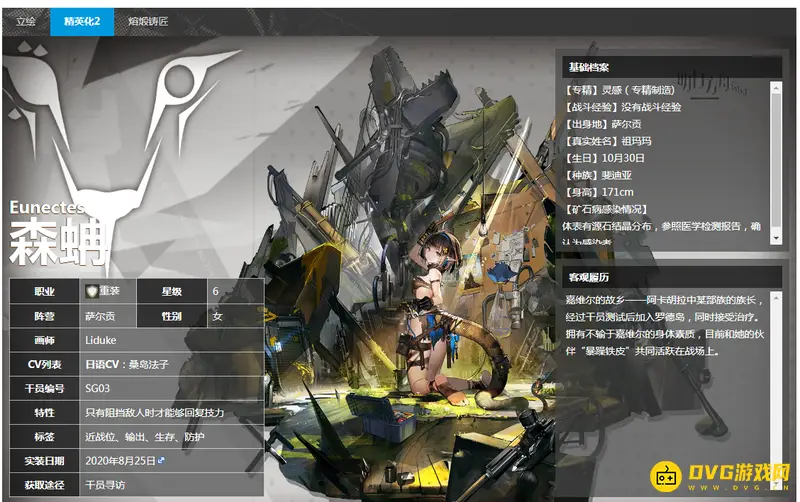Click the 2020年8月25日 release date link
The width and height of the screenshot is (800, 502).
click(x=120, y=461)
